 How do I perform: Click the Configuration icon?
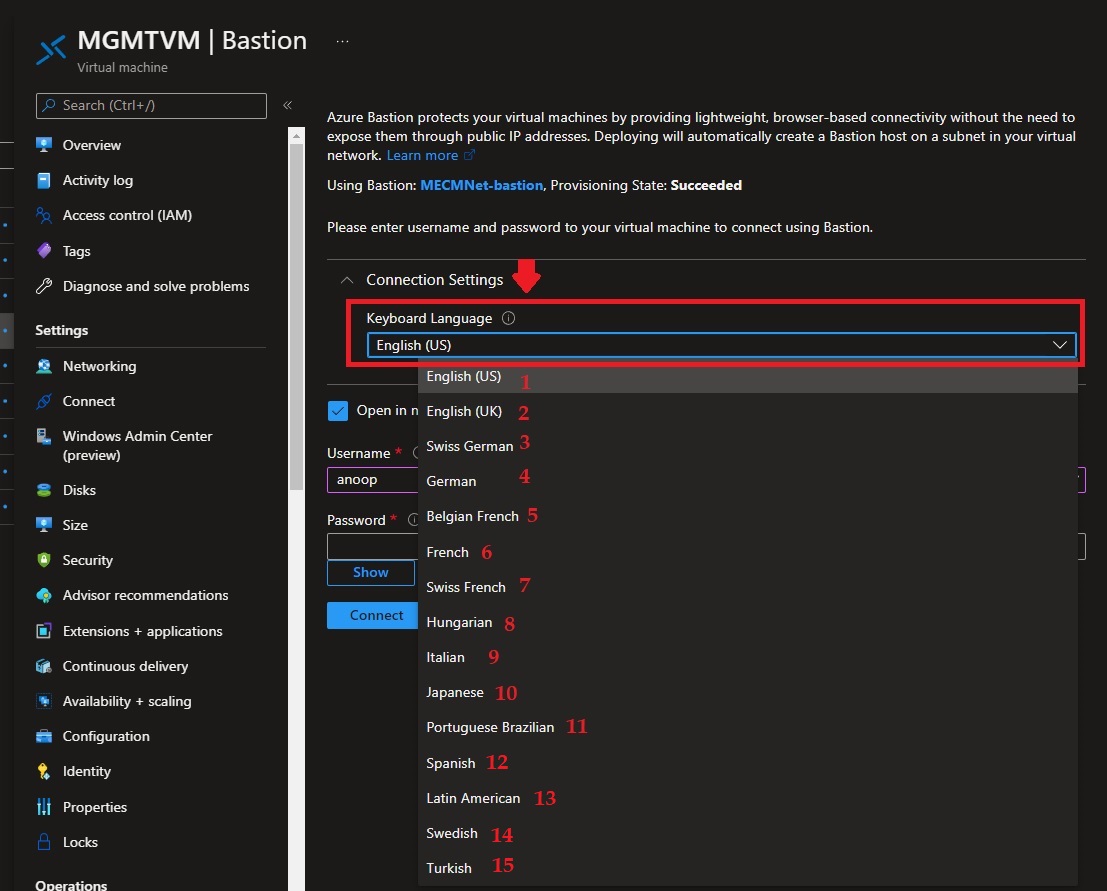pyautogui.click(x=44, y=736)
